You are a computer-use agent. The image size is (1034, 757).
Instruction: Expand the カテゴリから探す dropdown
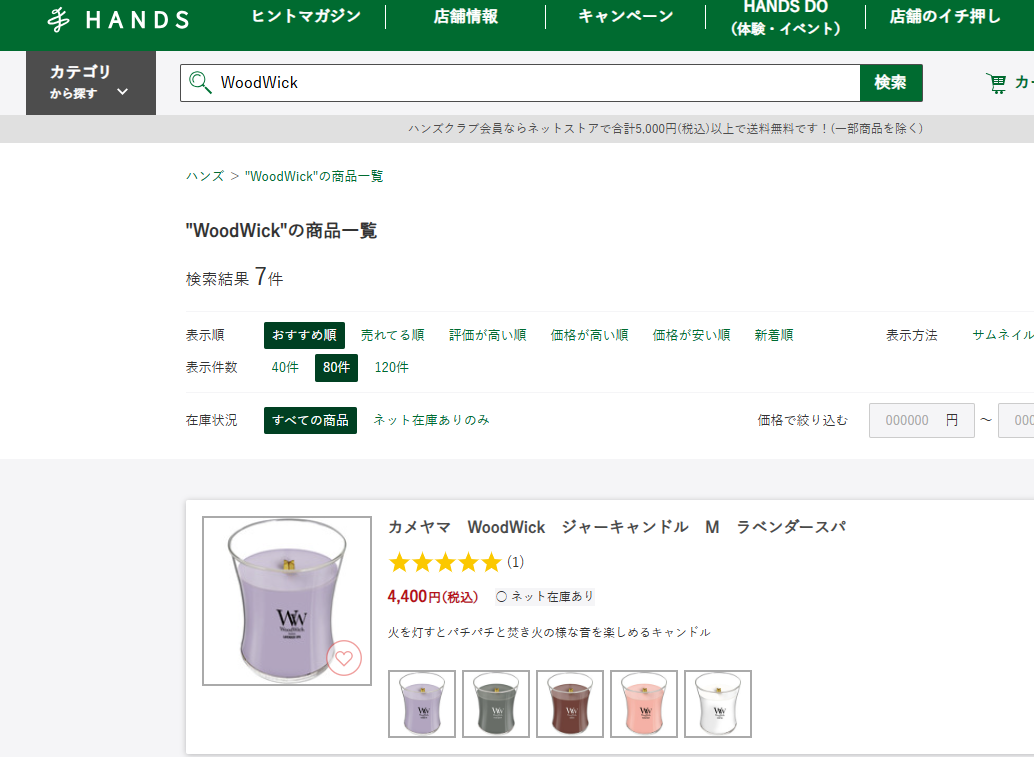(x=91, y=82)
